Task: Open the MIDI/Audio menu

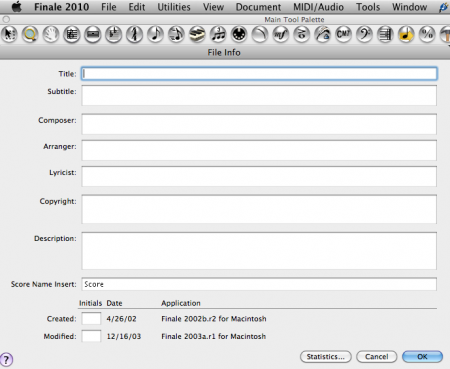Action: click(318, 7)
